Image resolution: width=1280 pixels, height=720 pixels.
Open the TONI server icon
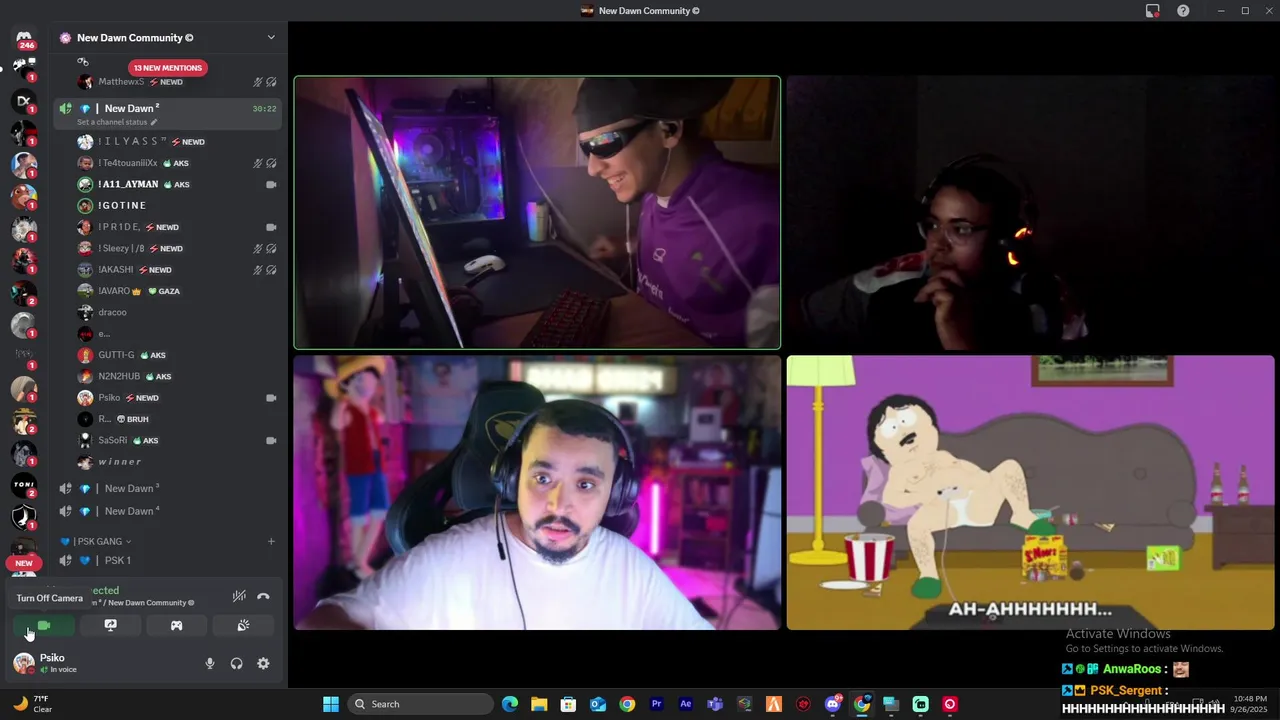click(x=24, y=485)
